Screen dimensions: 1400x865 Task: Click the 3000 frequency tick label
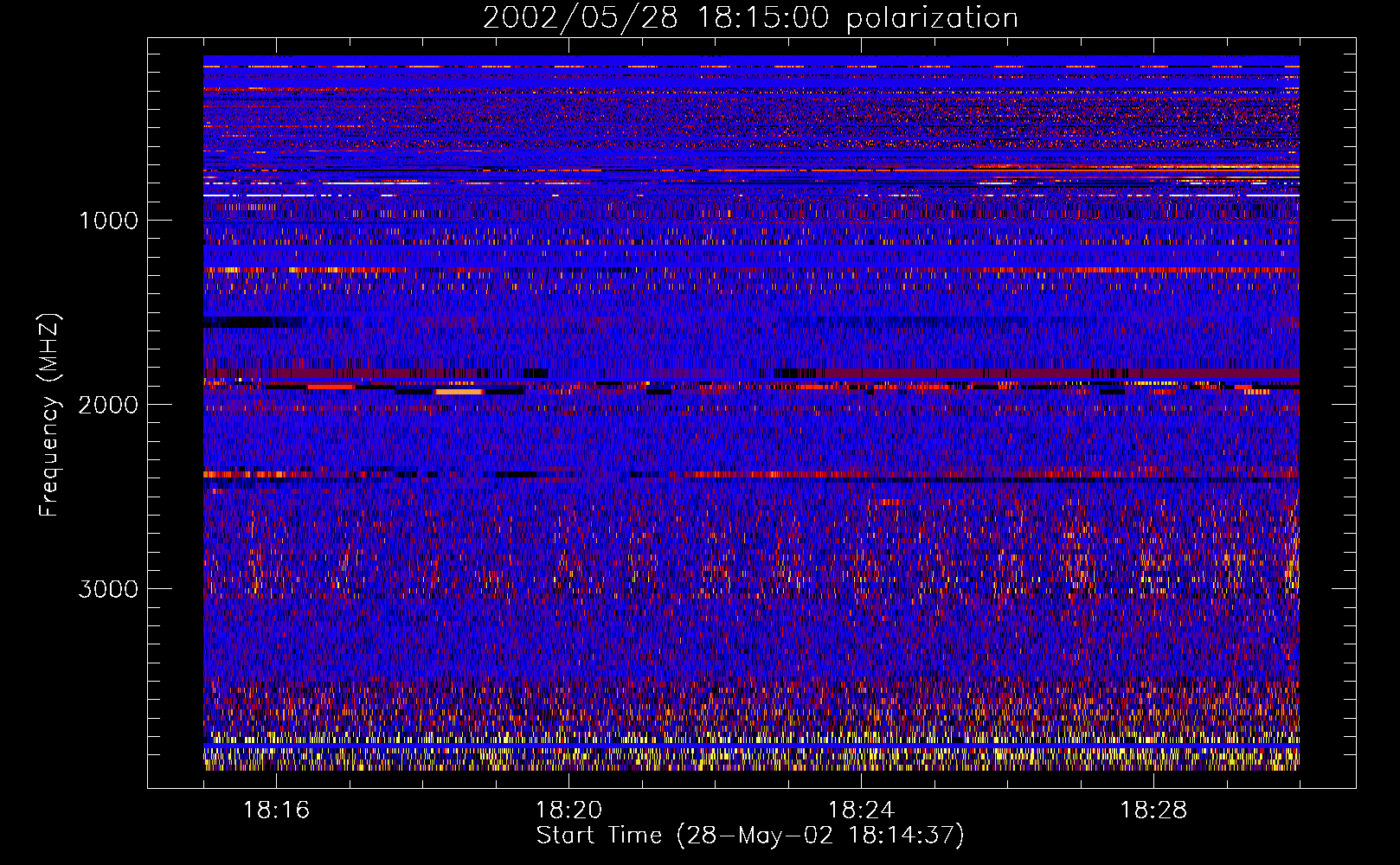coord(108,589)
